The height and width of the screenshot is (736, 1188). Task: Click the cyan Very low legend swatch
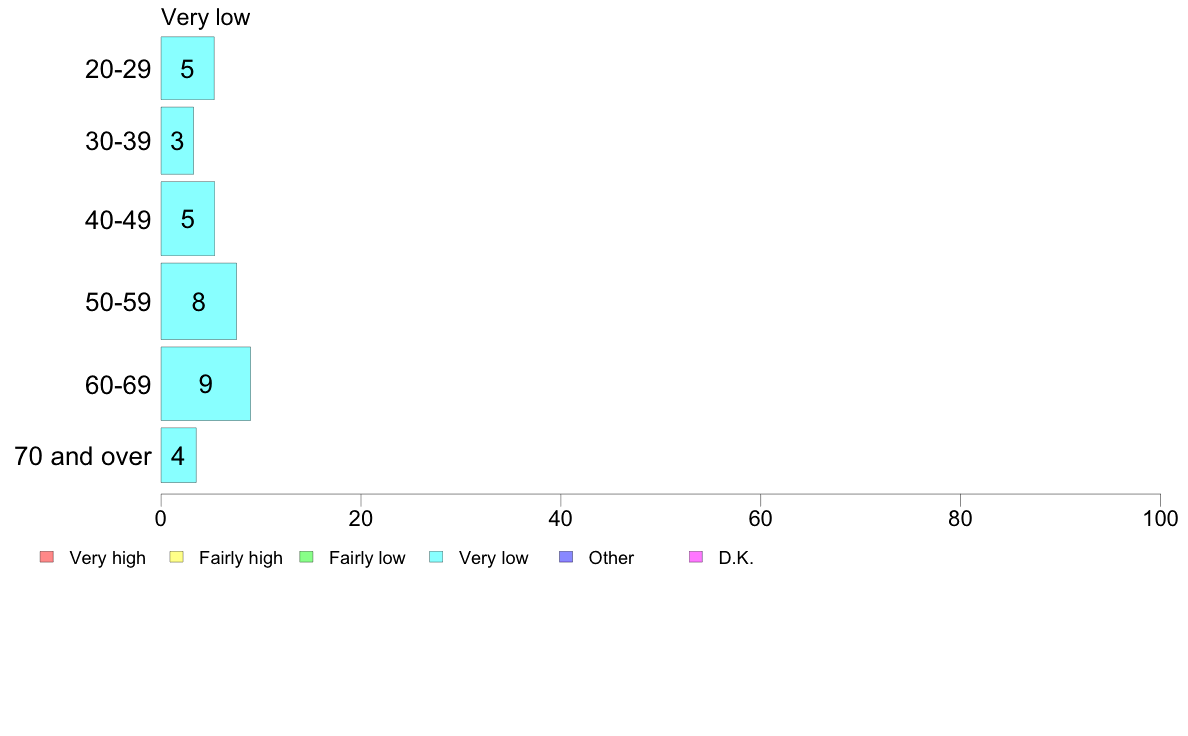click(x=436, y=557)
